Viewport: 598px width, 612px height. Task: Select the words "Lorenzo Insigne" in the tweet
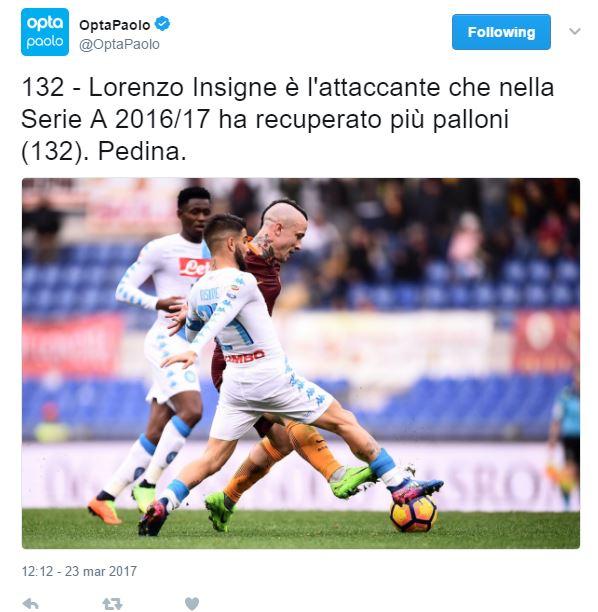pos(183,87)
